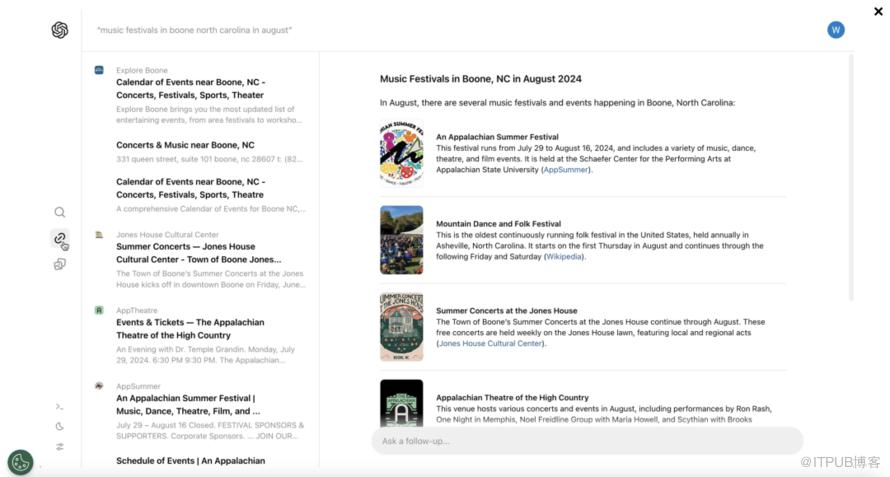Click the Appalachian Summer Festival thumbnail
890x477 pixels.
pyautogui.click(x=401, y=153)
